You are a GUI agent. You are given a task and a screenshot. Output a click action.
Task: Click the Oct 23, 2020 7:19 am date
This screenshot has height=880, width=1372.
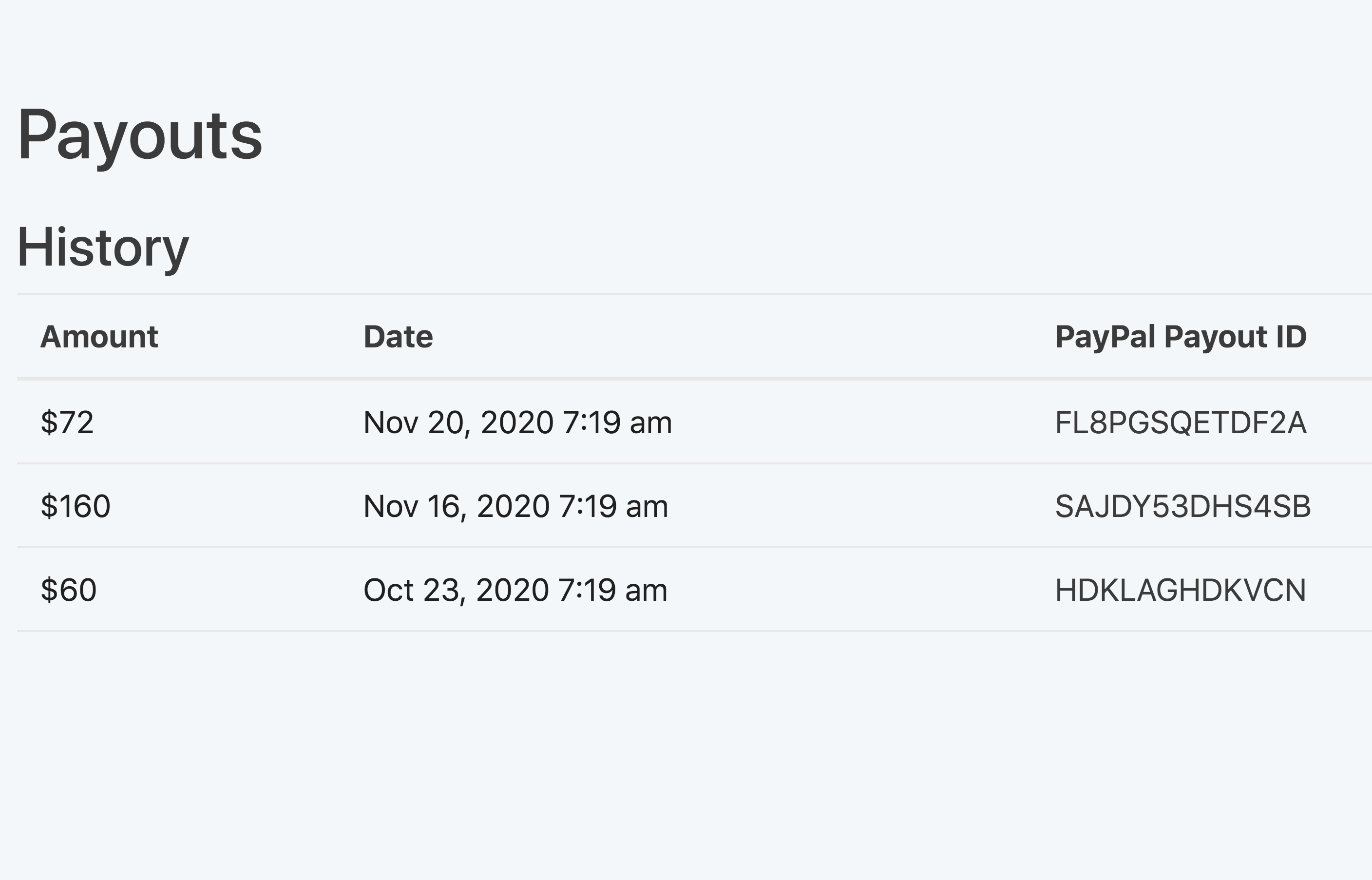pyautogui.click(x=515, y=590)
